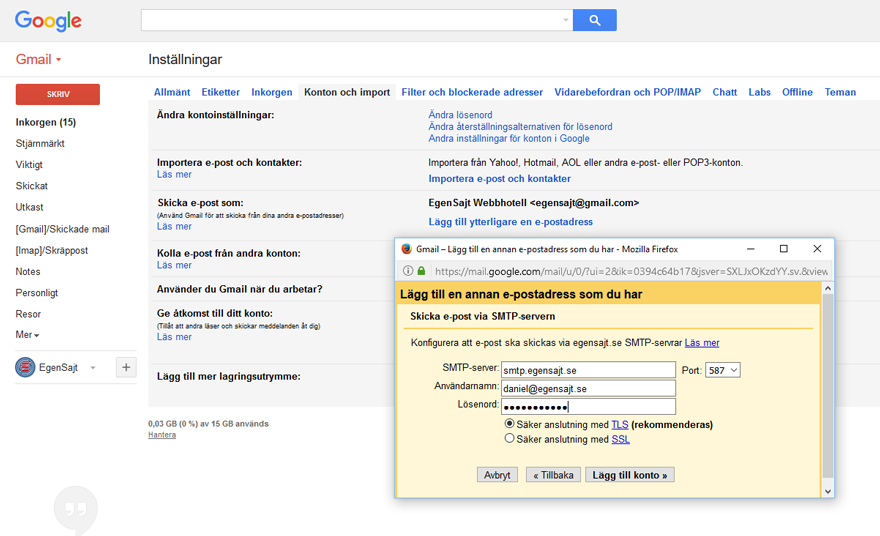The width and height of the screenshot is (880, 536).
Task: Open the Stjärnmärkt folder
Action: pyautogui.click(x=40, y=143)
